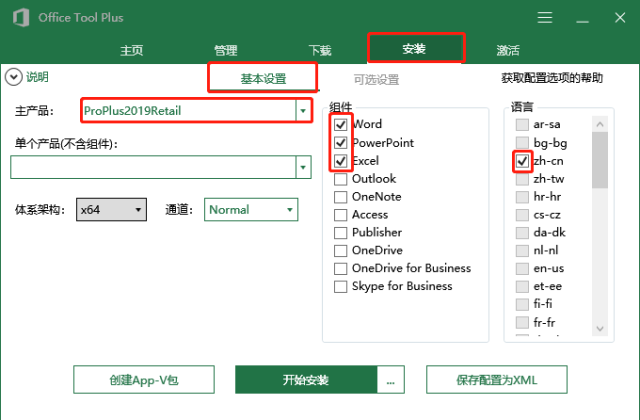Enable the en-us language checkbox
The width and height of the screenshot is (640, 420).
(522, 268)
